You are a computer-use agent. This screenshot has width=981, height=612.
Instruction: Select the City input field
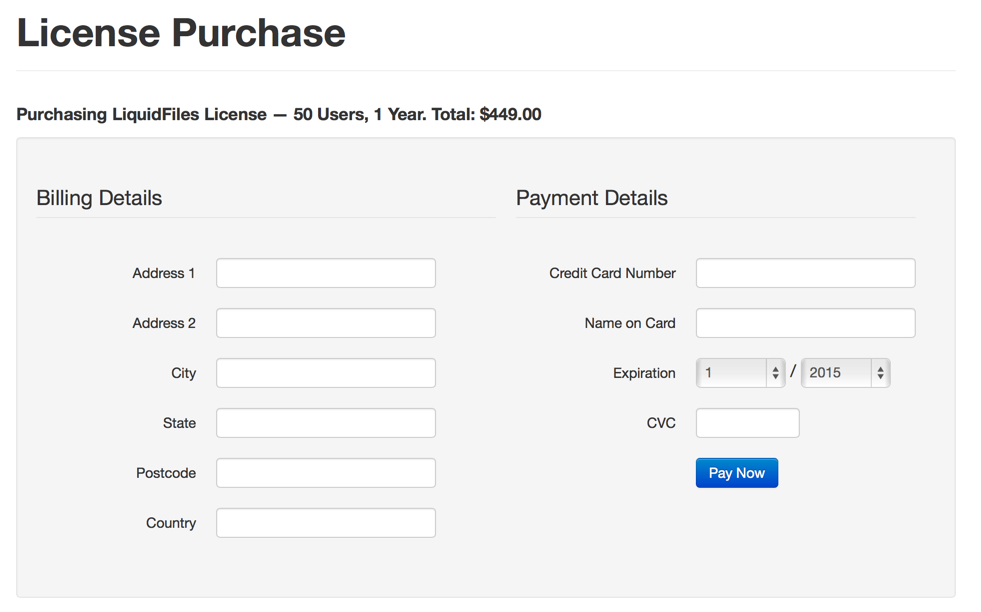325,372
